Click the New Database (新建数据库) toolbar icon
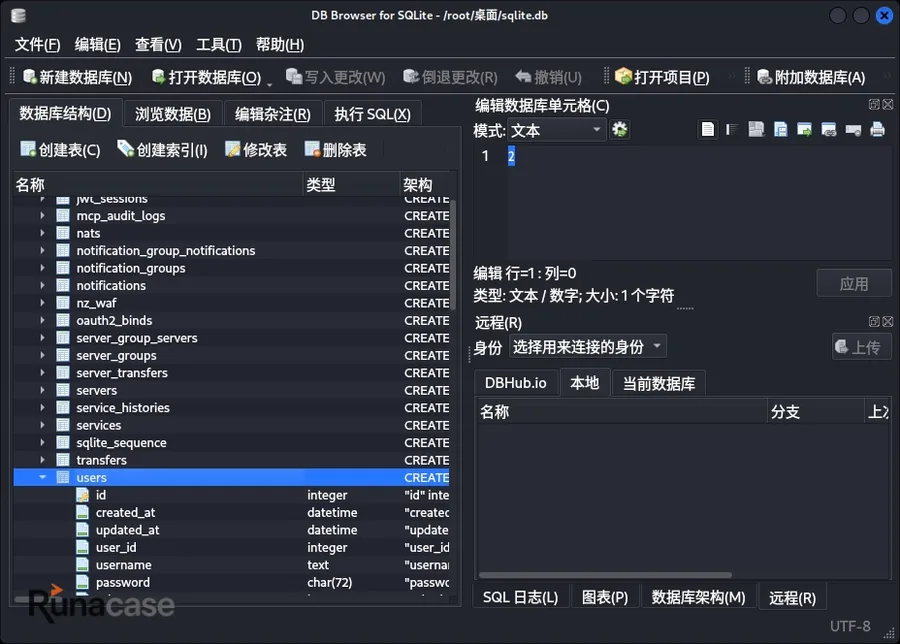Screen dimensions: 900x644 (x=29, y=76)
